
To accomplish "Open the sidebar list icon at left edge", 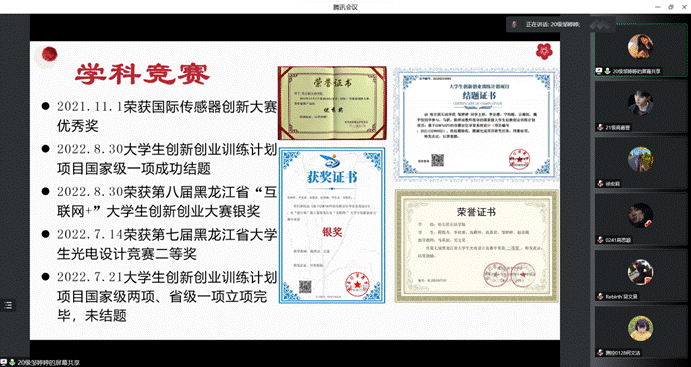I will (8, 305).
